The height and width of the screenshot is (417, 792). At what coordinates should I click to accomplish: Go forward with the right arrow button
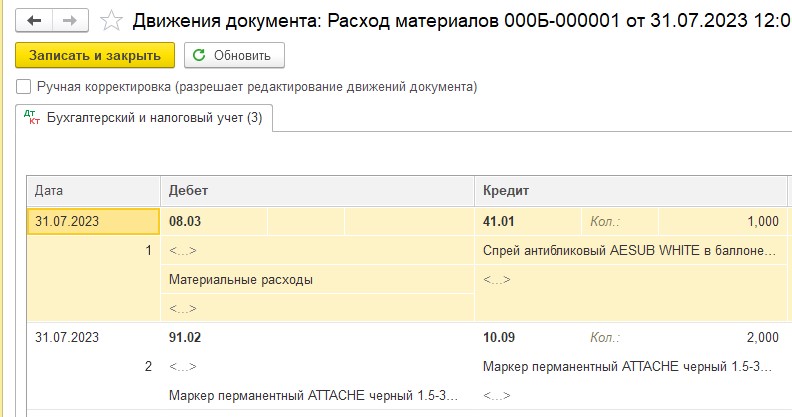point(70,21)
